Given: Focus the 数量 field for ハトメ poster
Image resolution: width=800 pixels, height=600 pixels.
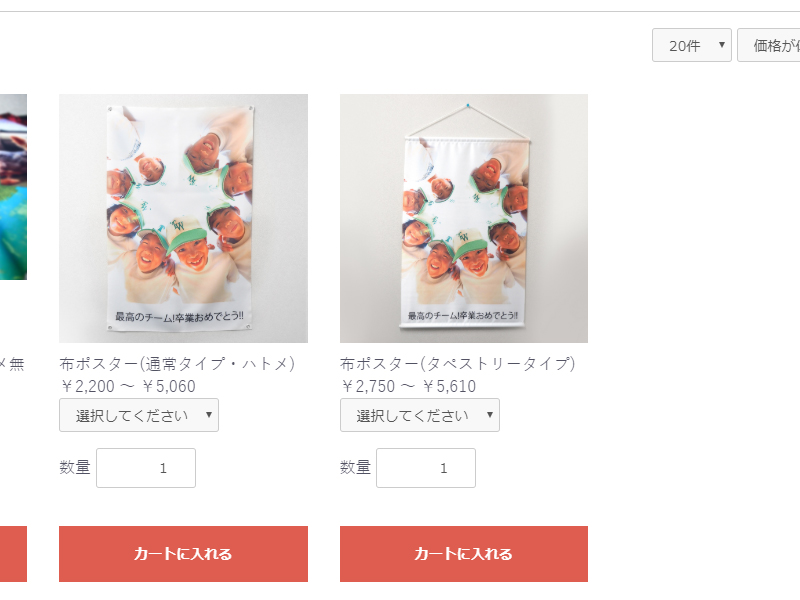Looking at the screenshot, I should 146,468.
